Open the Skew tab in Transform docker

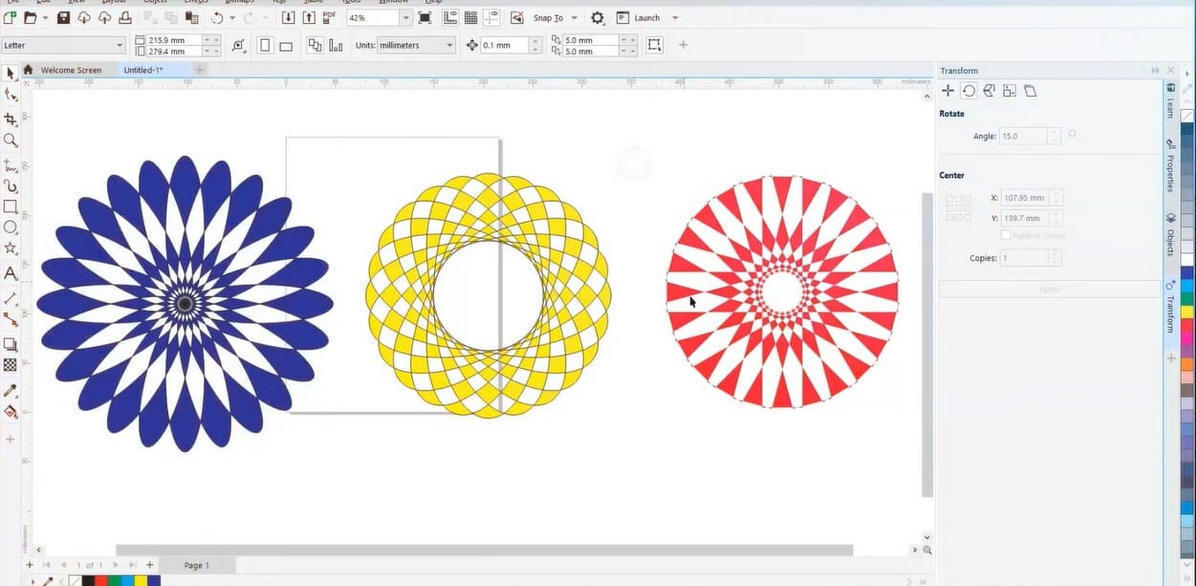coord(1030,91)
